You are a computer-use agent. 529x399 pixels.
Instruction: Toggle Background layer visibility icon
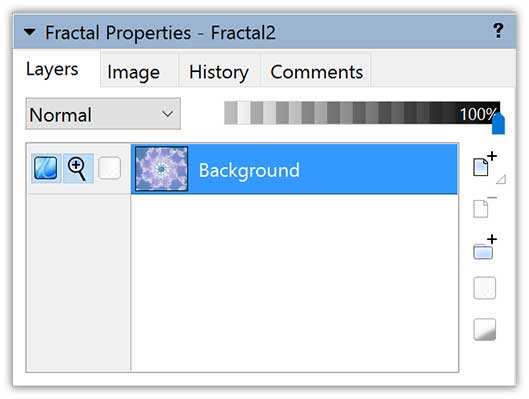click(x=46, y=168)
